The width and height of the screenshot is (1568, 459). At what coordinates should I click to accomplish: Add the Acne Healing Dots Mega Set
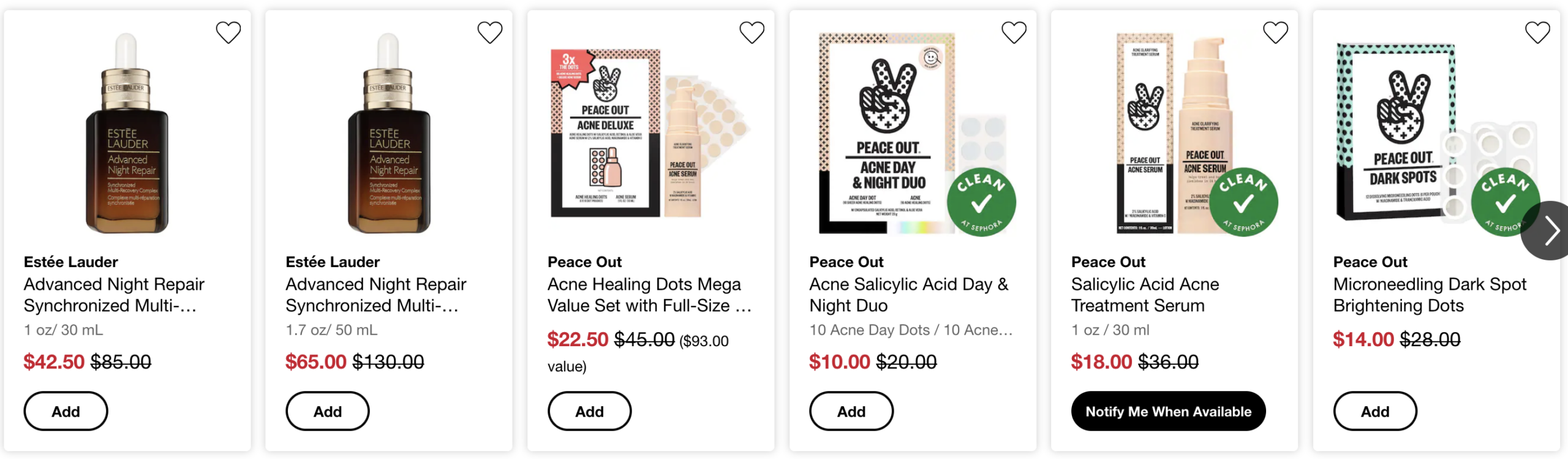pyautogui.click(x=589, y=411)
